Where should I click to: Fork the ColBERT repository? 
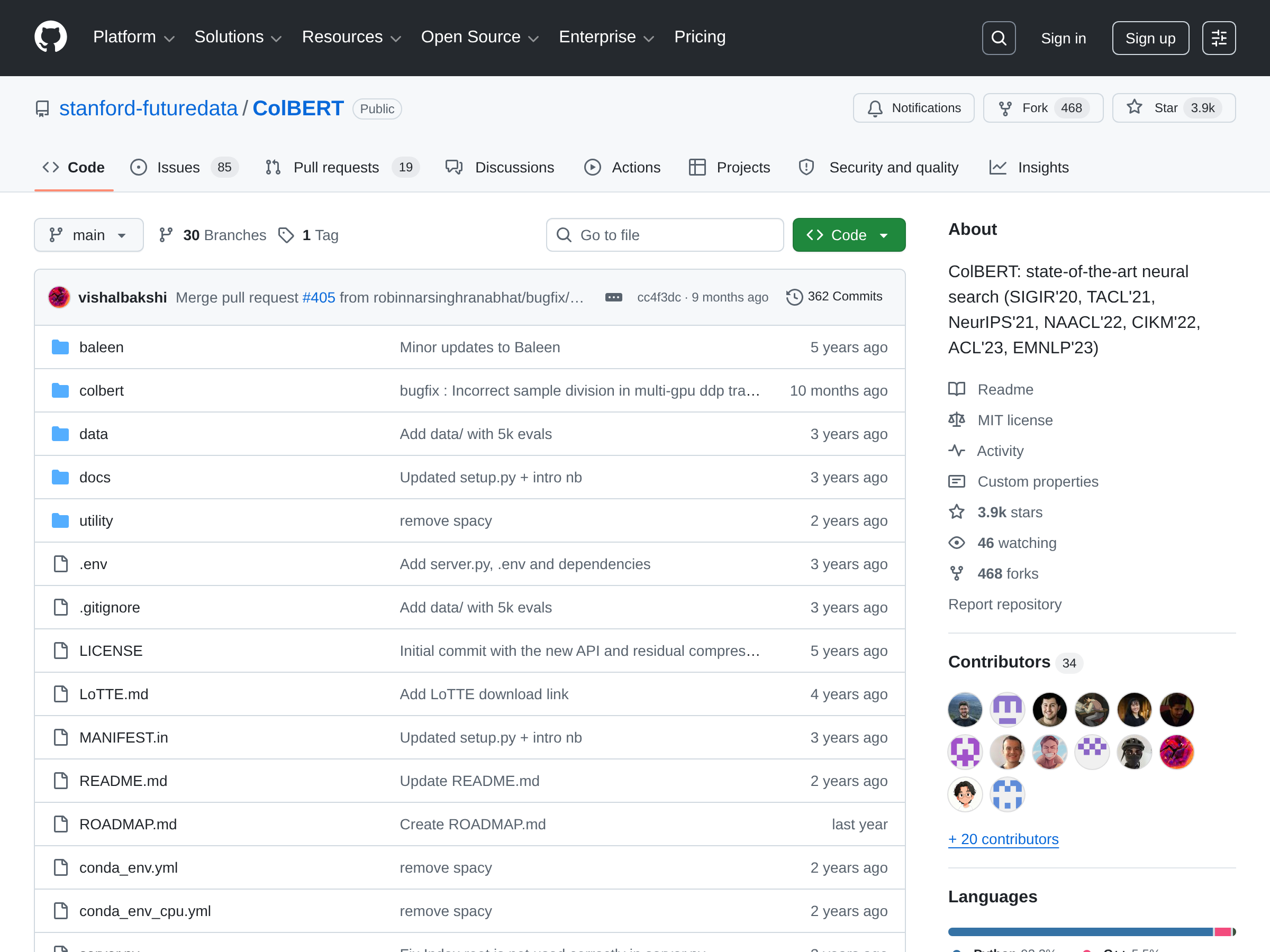tap(1042, 108)
